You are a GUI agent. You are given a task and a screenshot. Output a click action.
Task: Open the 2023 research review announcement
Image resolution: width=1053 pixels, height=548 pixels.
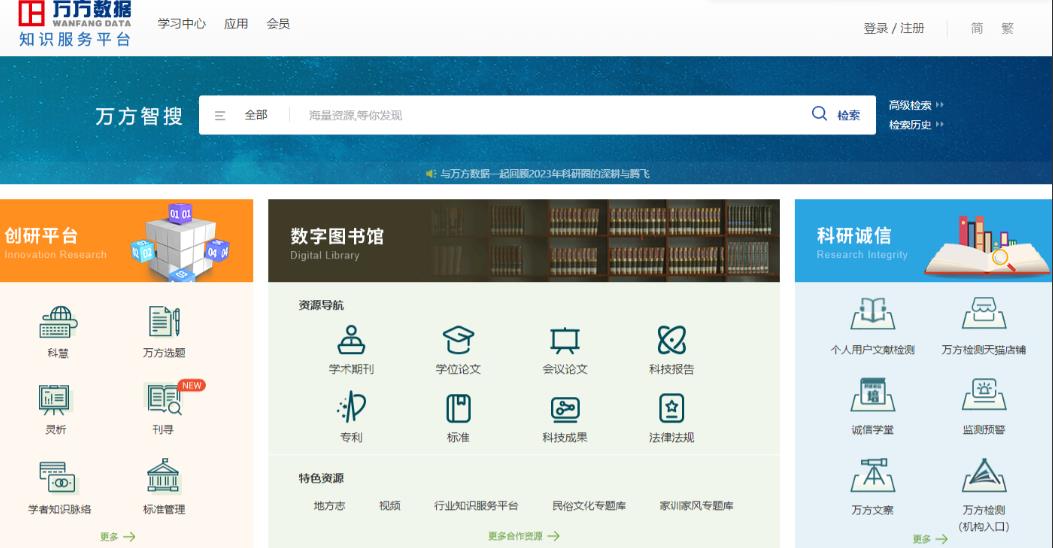545,174
